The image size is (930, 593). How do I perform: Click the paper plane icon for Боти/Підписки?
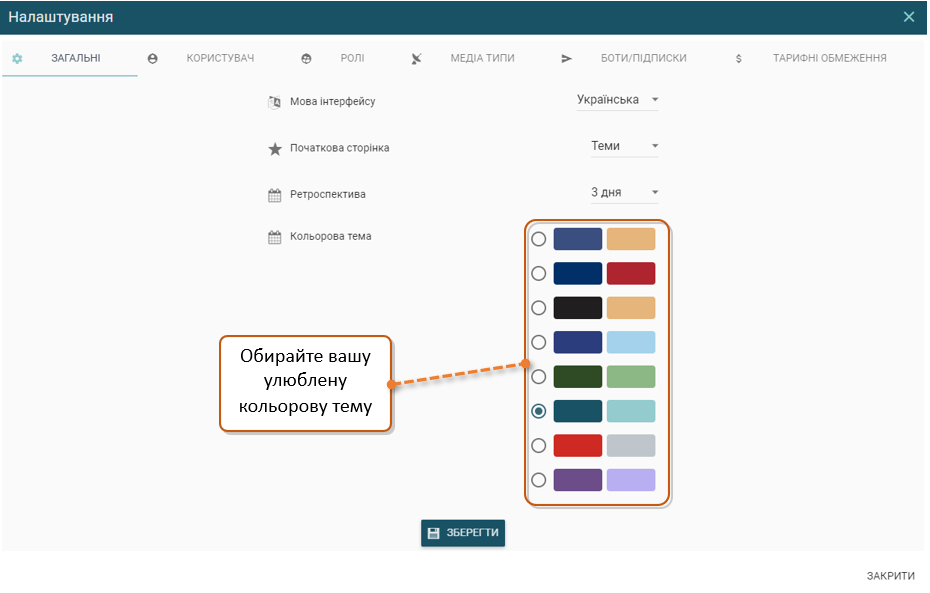click(566, 58)
